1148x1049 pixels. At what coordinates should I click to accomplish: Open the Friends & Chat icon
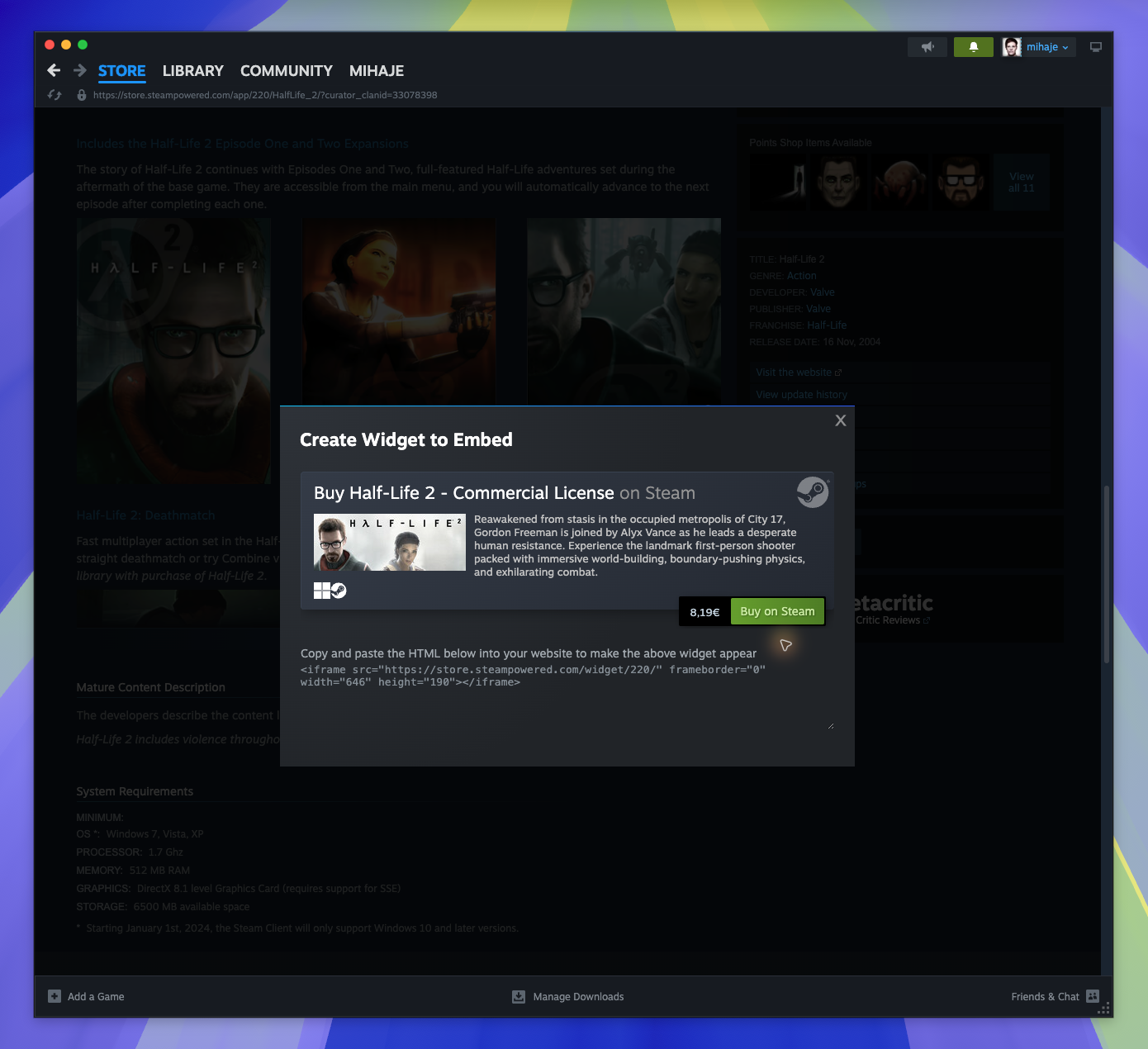click(x=1093, y=996)
